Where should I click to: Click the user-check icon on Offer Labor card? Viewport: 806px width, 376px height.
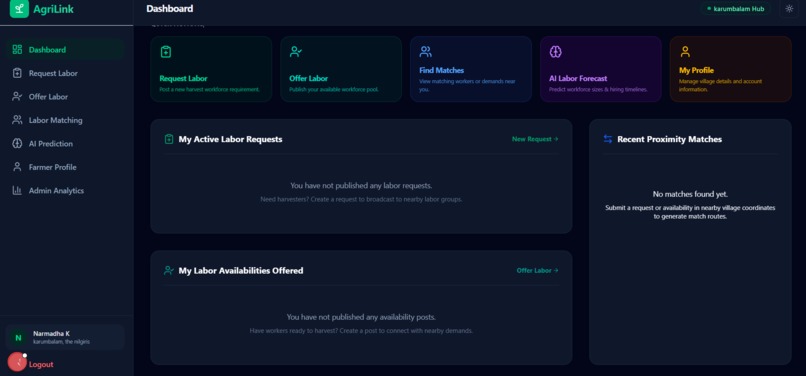pyautogui.click(x=296, y=51)
